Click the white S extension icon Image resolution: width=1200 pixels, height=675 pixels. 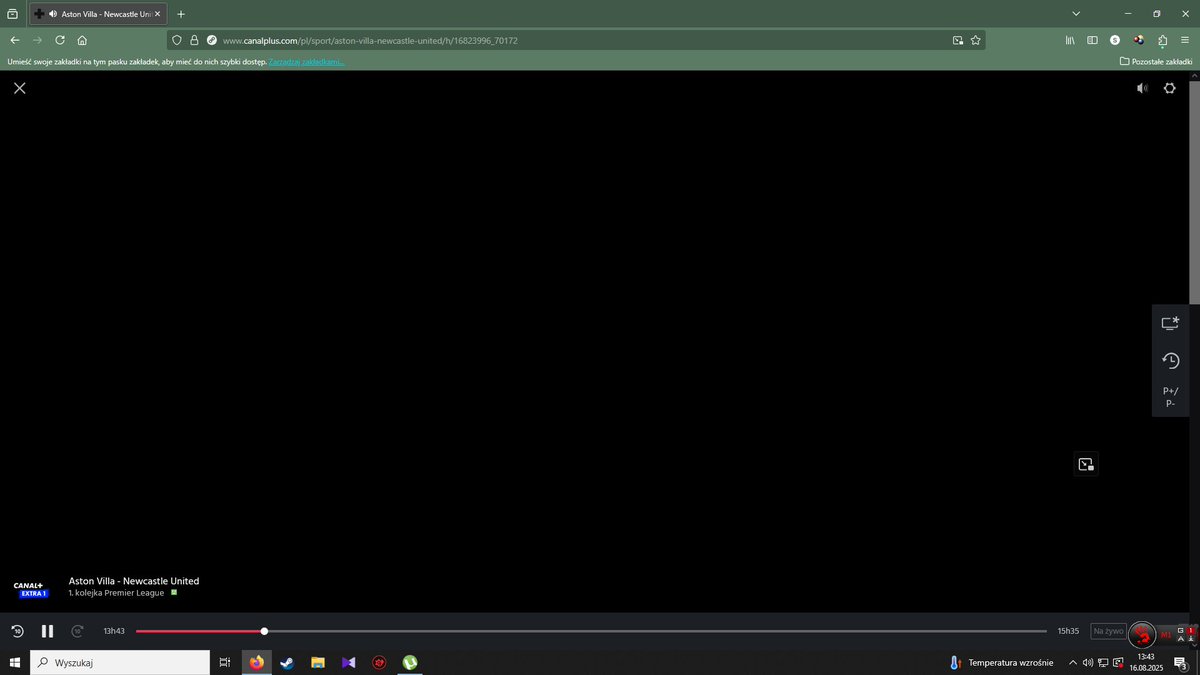click(x=1115, y=40)
